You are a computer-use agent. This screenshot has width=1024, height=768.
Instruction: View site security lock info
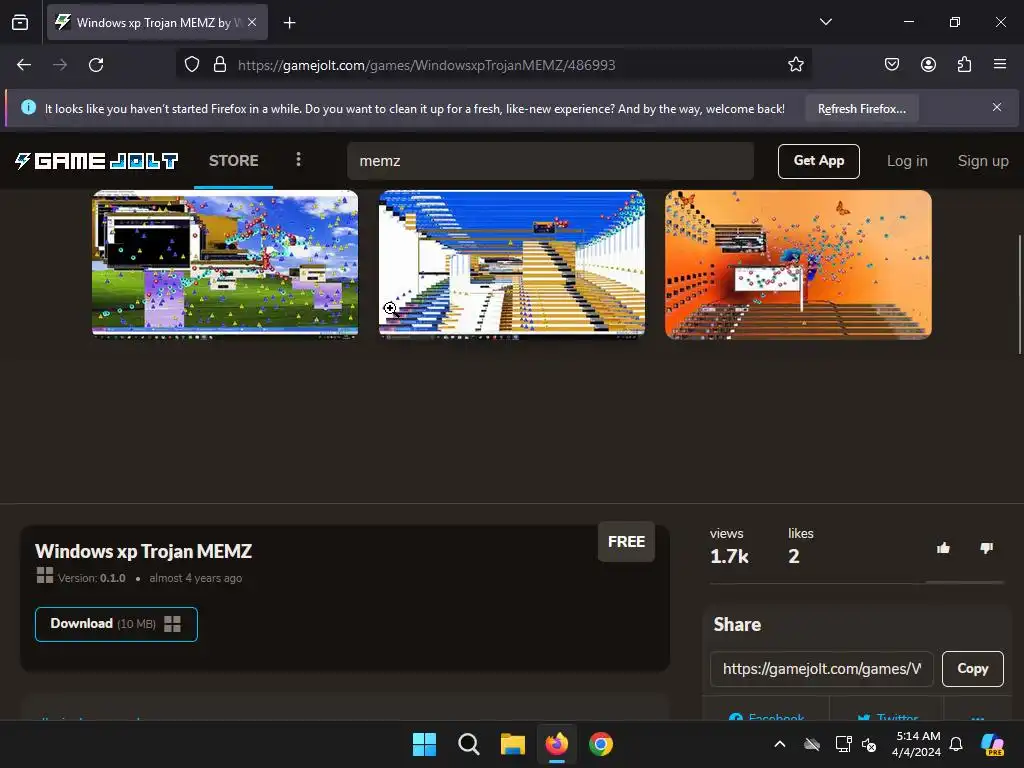(x=220, y=65)
